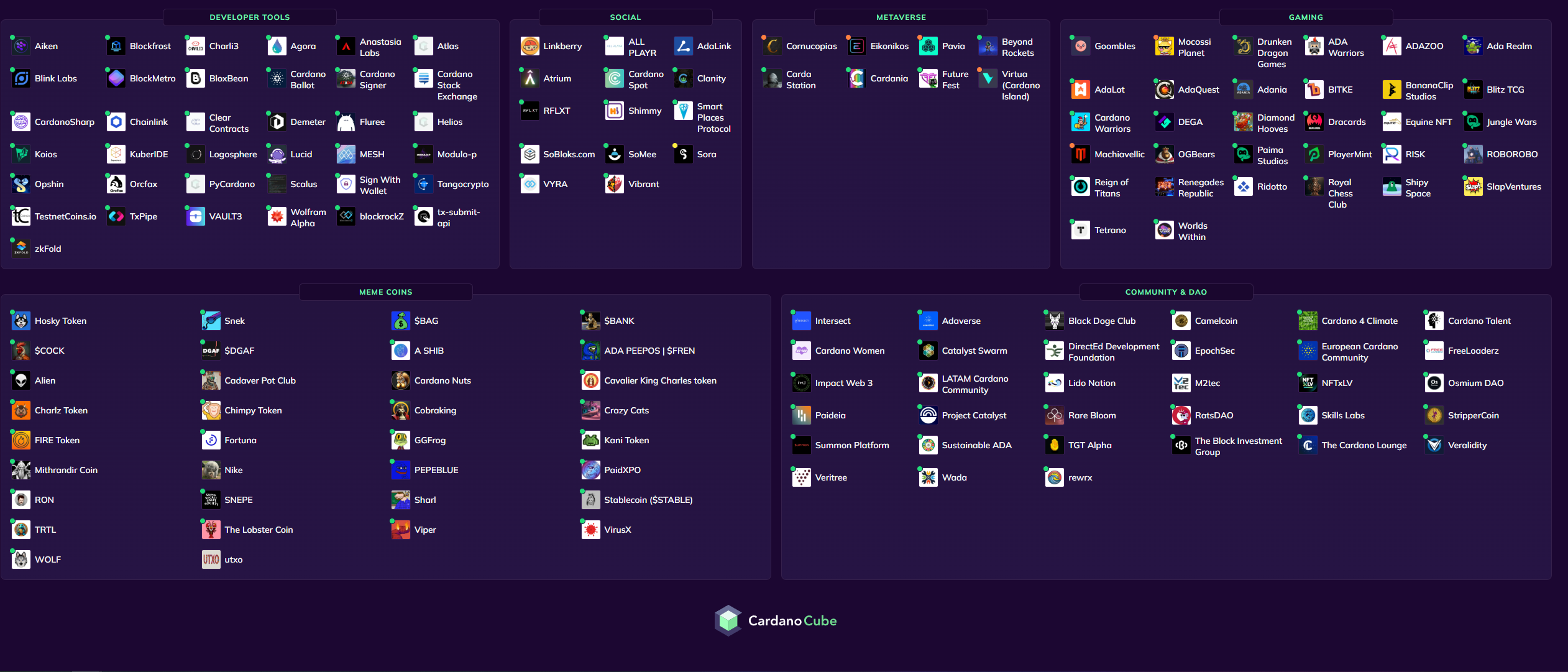1568x672 pixels.
Task: Select the Community & DAO header
Action: click(x=1167, y=292)
